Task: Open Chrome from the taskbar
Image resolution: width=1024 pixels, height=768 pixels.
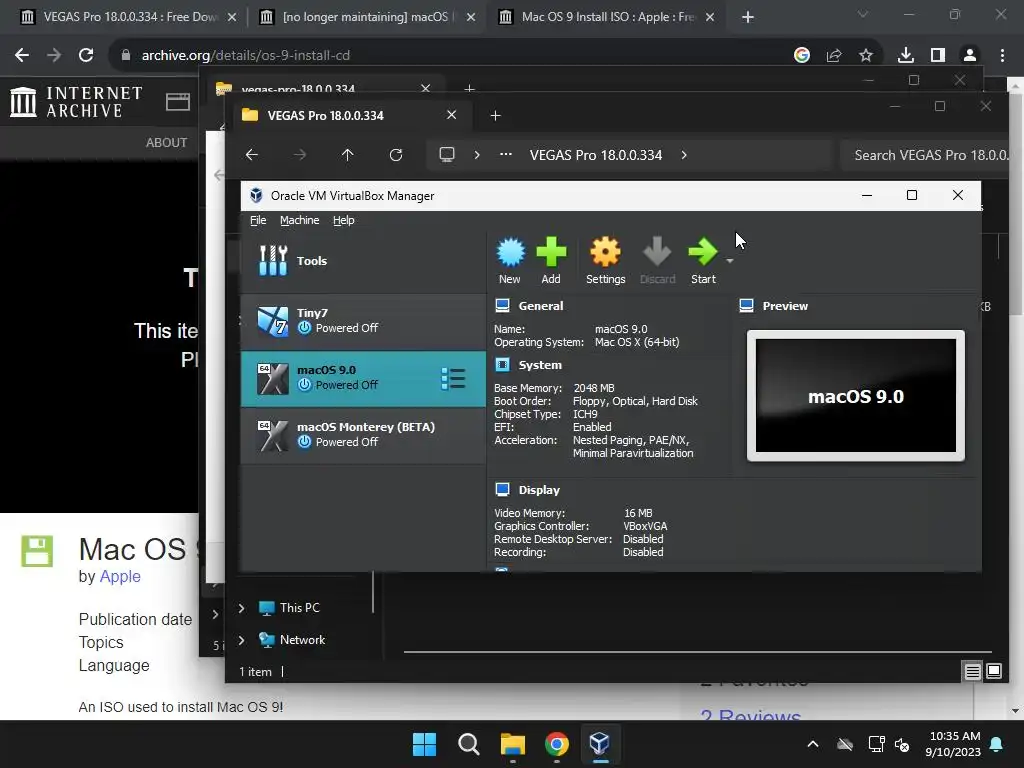Action: 556,744
